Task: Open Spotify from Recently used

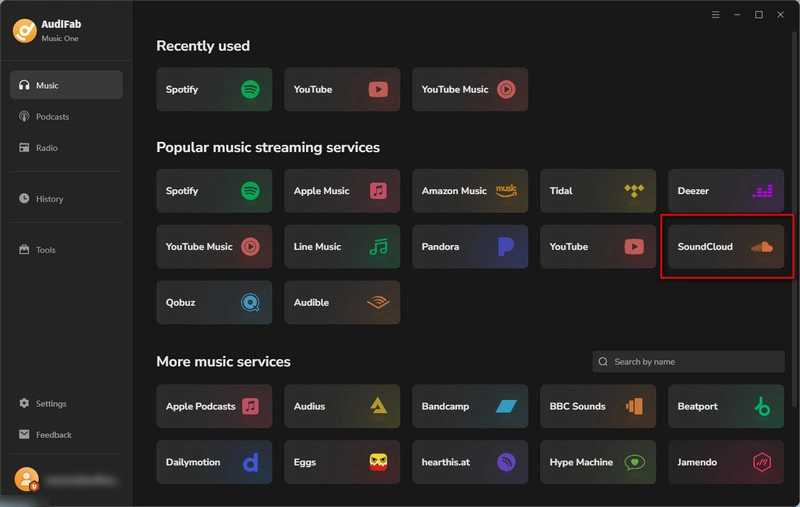Action: tap(214, 89)
